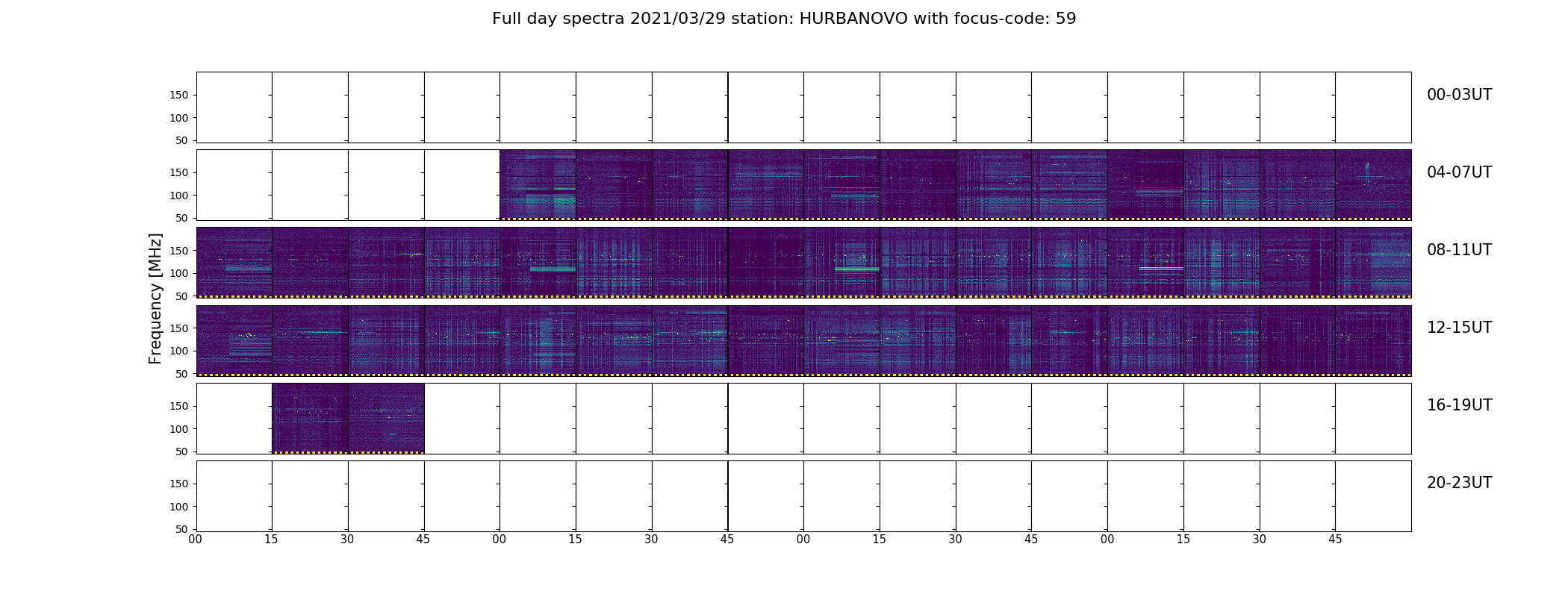Click the '04-07UT' row label
This screenshot has width=1568, height=597.
1459,172
